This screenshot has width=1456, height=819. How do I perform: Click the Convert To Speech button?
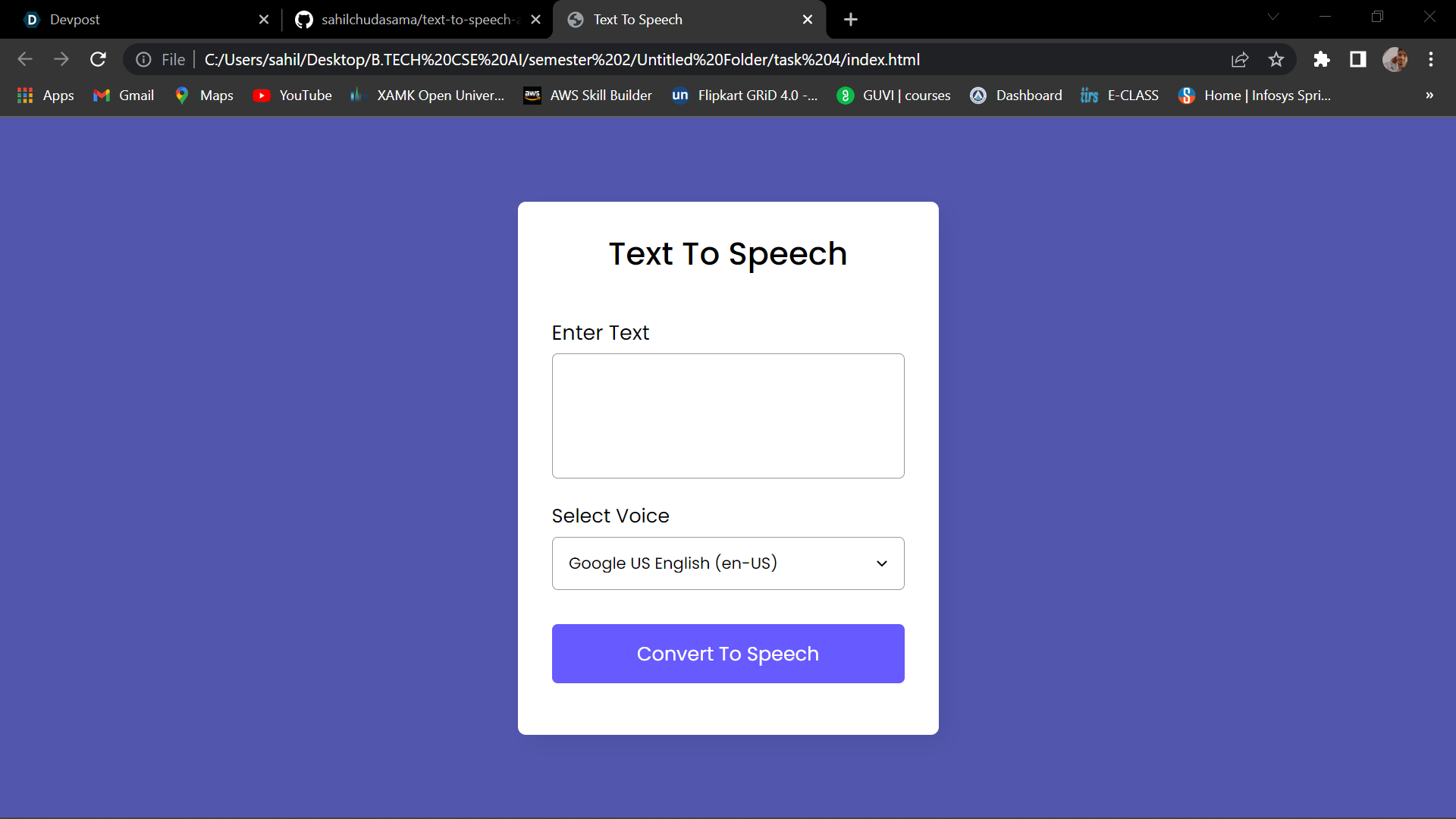(728, 653)
